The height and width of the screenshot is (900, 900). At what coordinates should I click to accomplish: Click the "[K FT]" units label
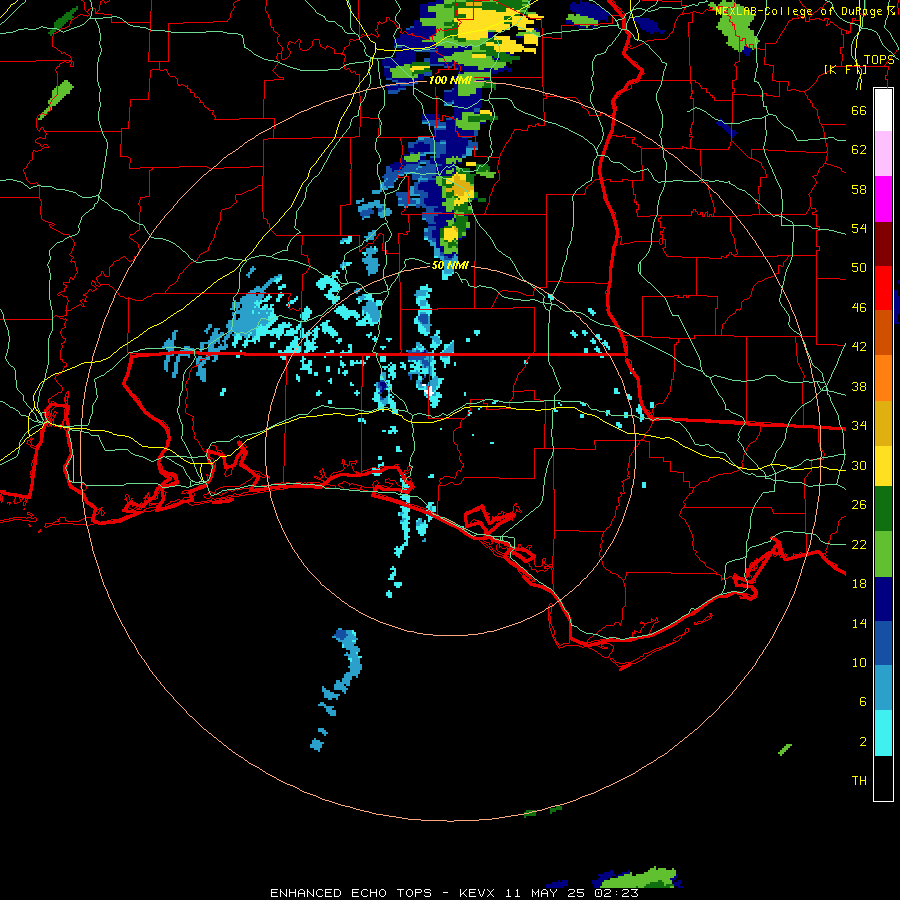coord(845,70)
